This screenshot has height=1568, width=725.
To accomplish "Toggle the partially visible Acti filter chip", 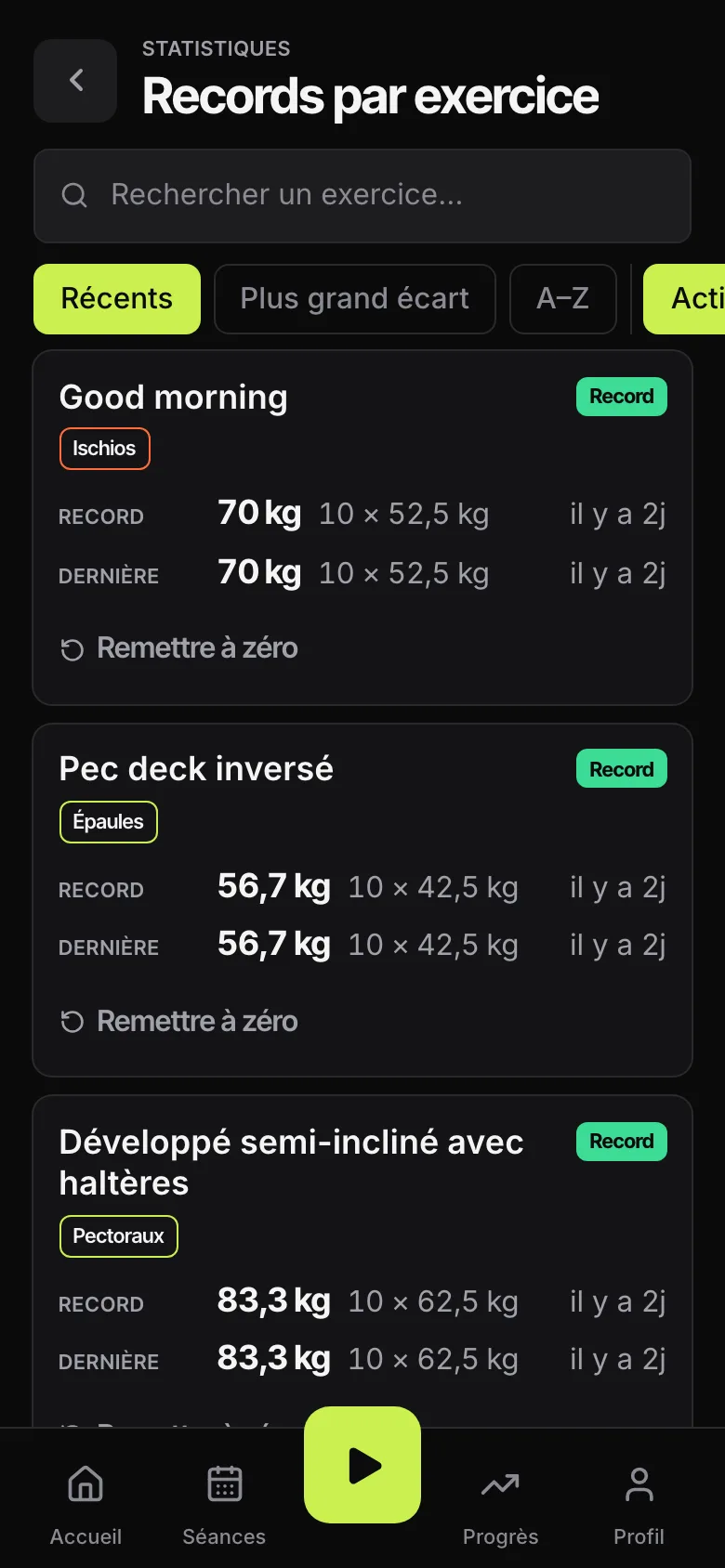I will [684, 299].
